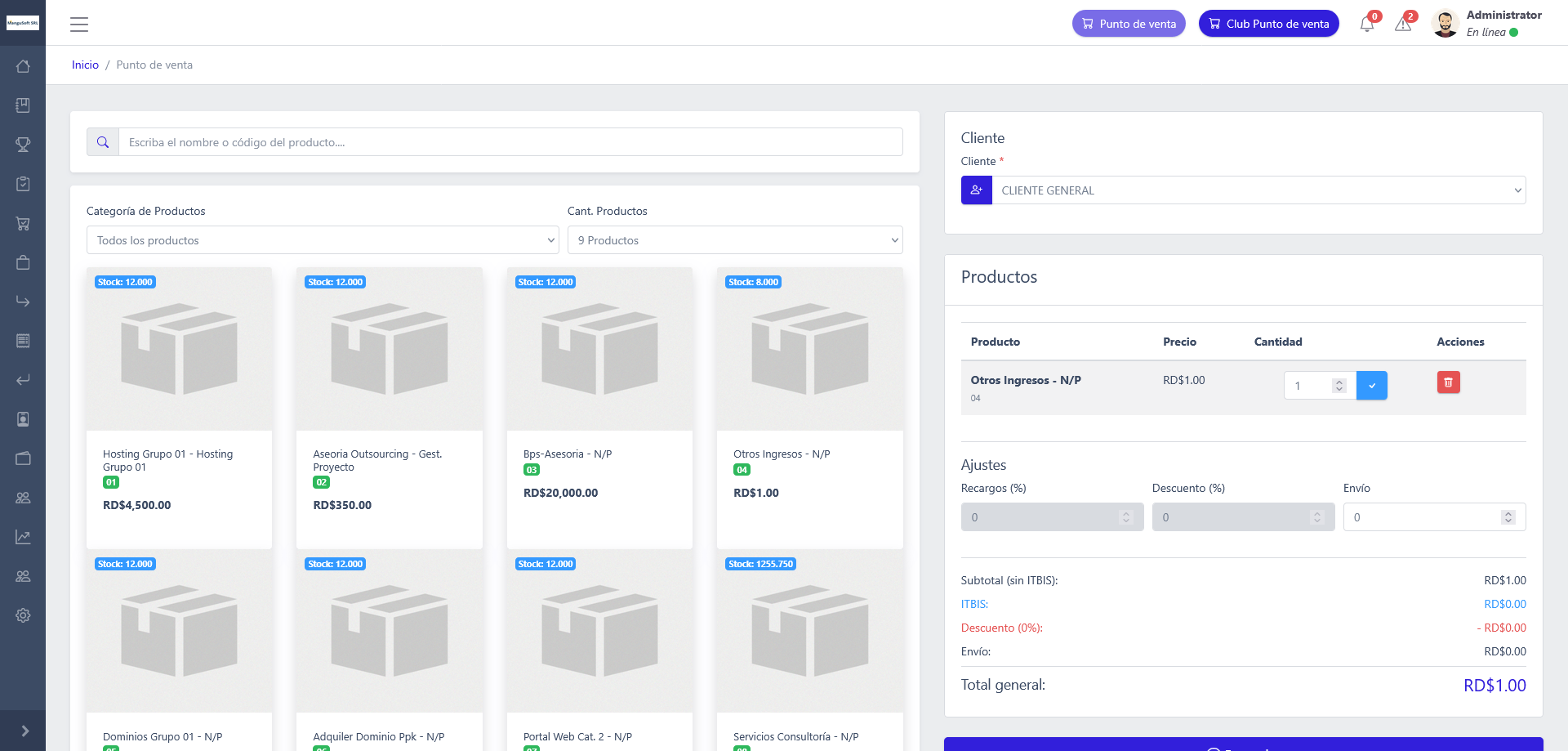
Task: Expand the sidebar with the bottom chevron arrow
Action: [x=24, y=731]
